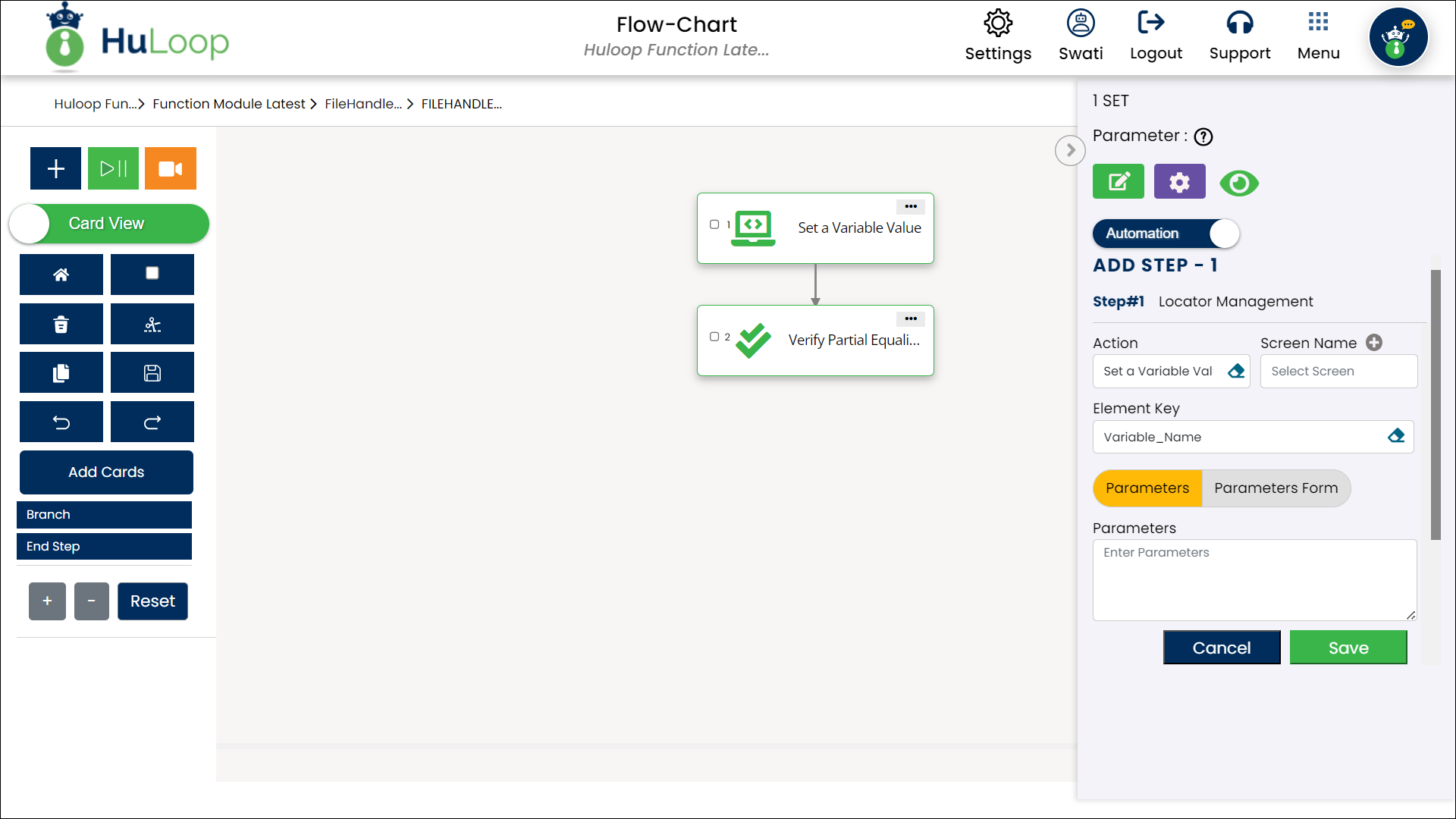This screenshot has height=819, width=1456.
Task: Open Set a Variable Value card options
Action: (911, 206)
